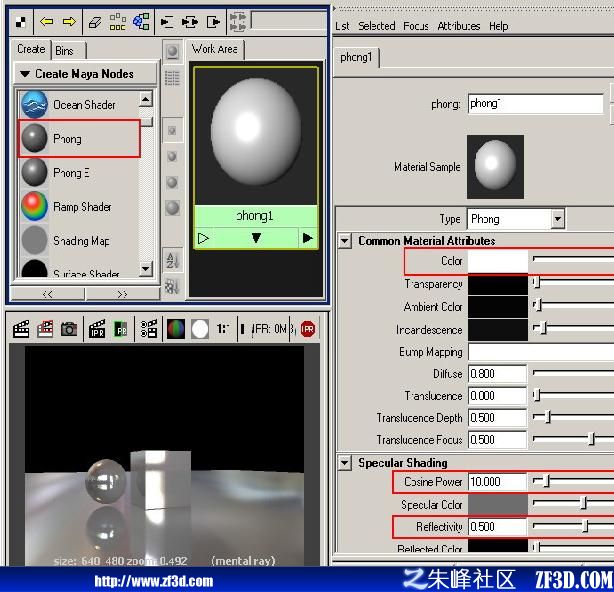Click the yellow back arrow in Hypershade toolbar
The width and height of the screenshot is (614, 592).
tap(47, 22)
